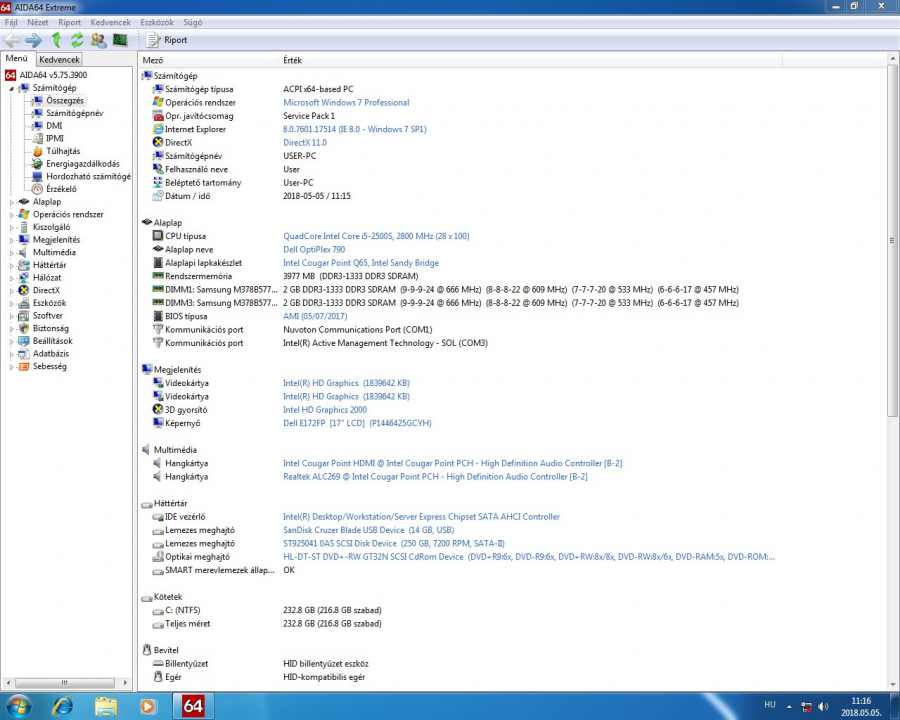900x720 pixels.
Task: Open the Windows Start button
Action: pos(17,706)
